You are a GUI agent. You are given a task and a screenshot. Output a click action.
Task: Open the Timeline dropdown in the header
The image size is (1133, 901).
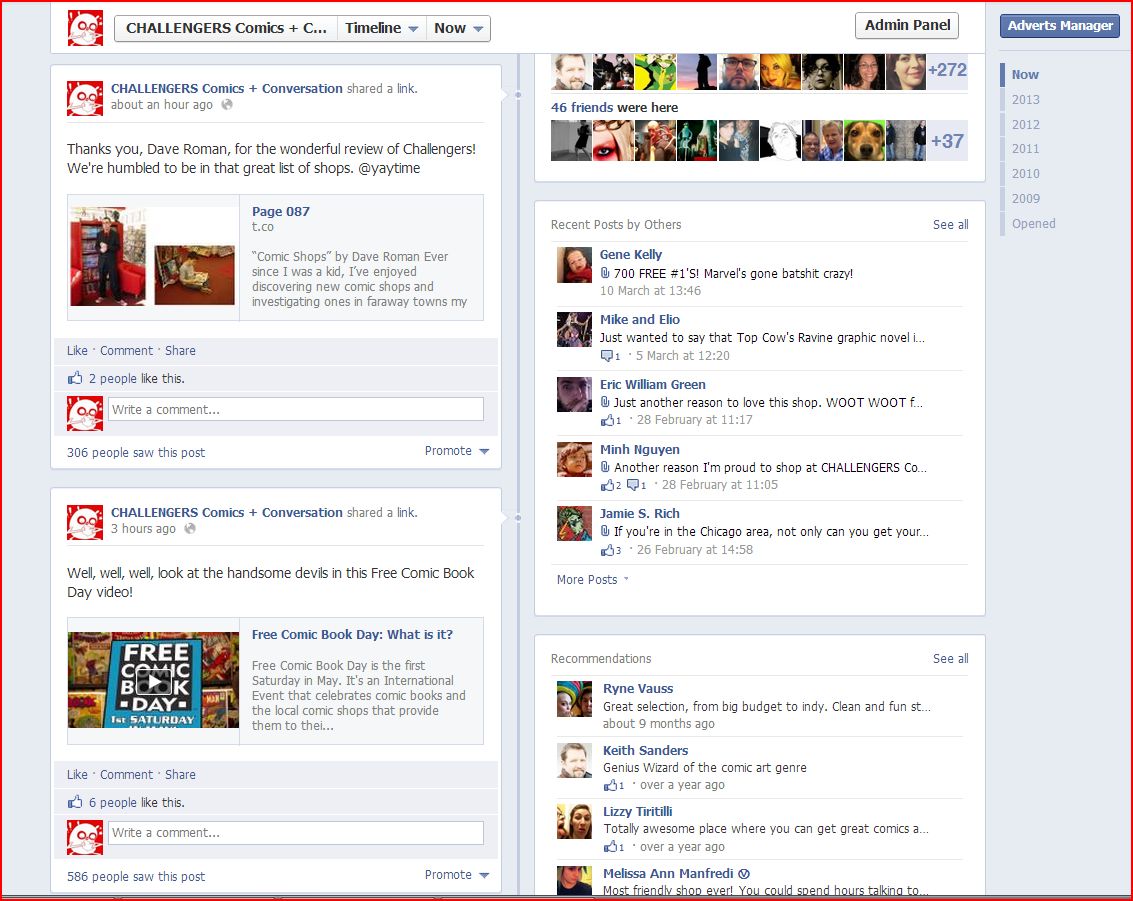pyautogui.click(x=382, y=28)
